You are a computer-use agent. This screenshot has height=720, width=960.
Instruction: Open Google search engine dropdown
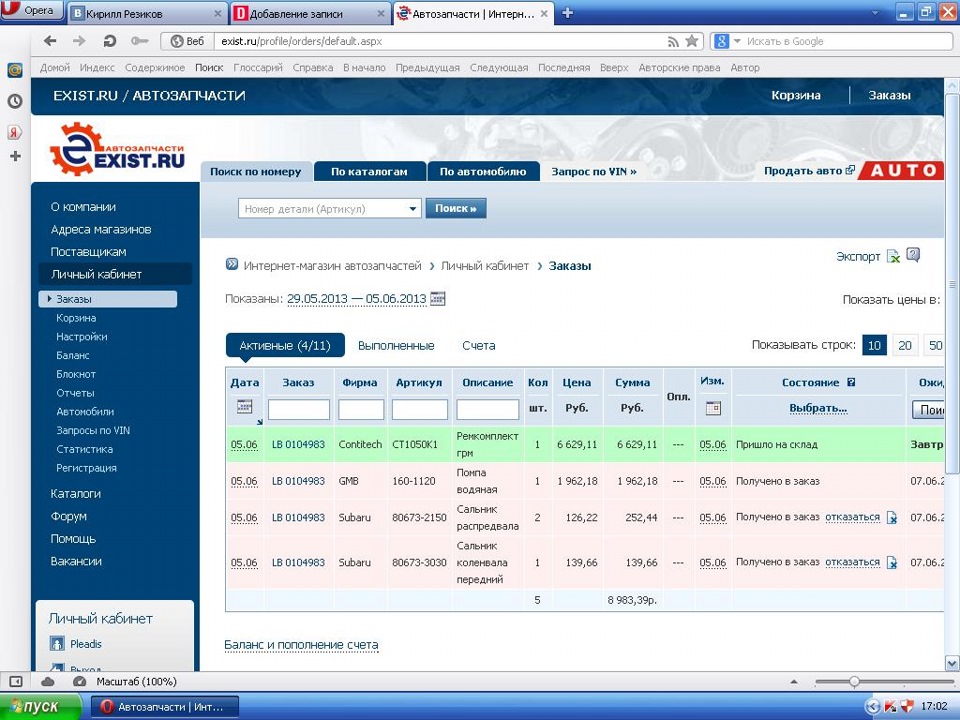pos(737,41)
